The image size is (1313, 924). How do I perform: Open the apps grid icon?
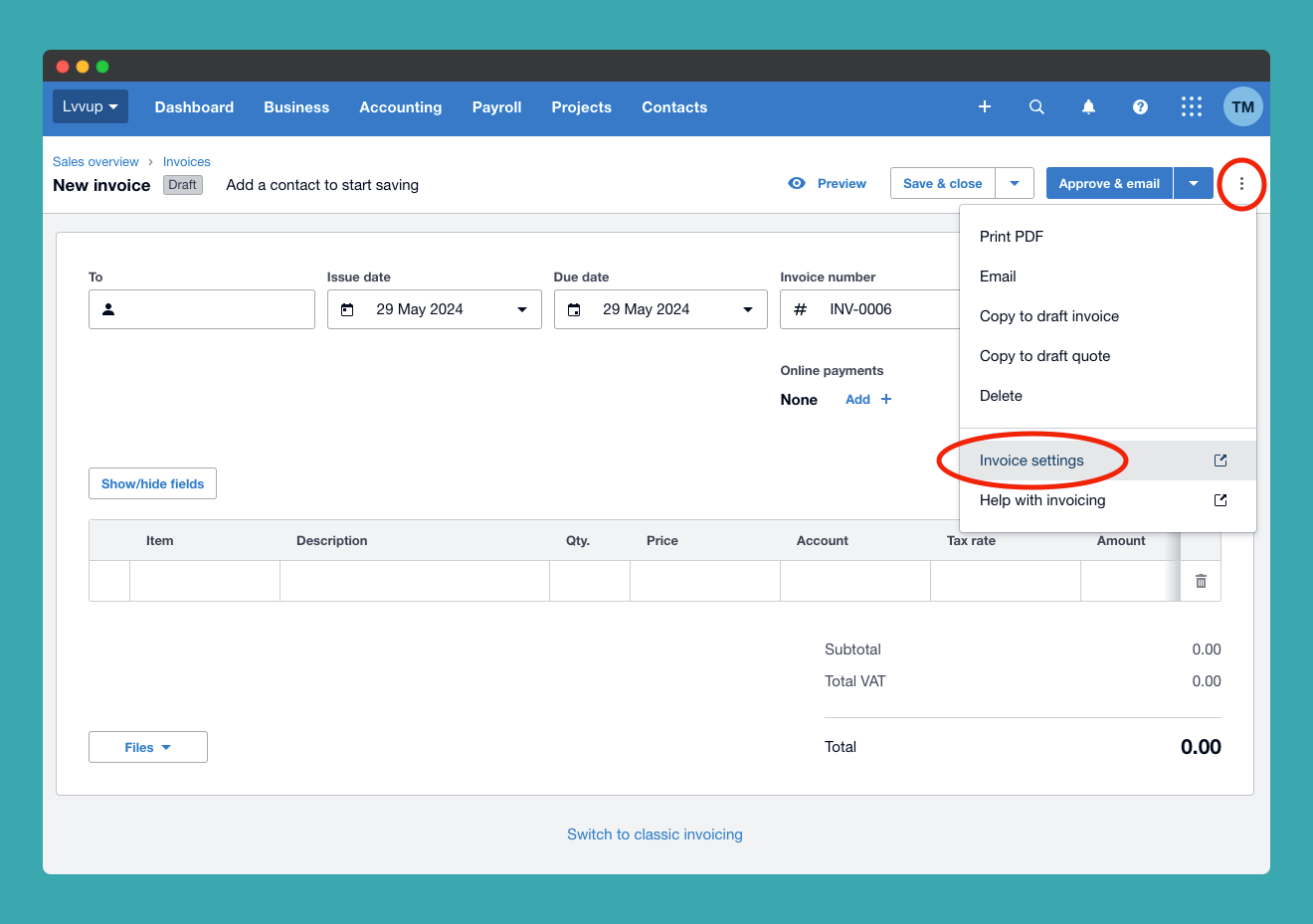coord(1192,106)
